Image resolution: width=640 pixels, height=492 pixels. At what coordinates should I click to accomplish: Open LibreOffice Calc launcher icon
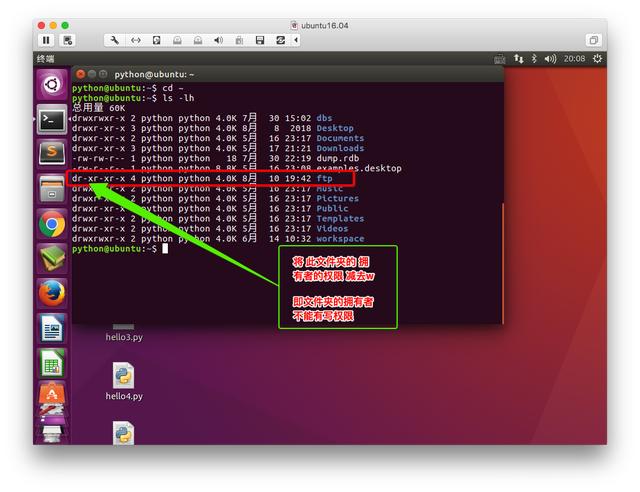pos(52,363)
